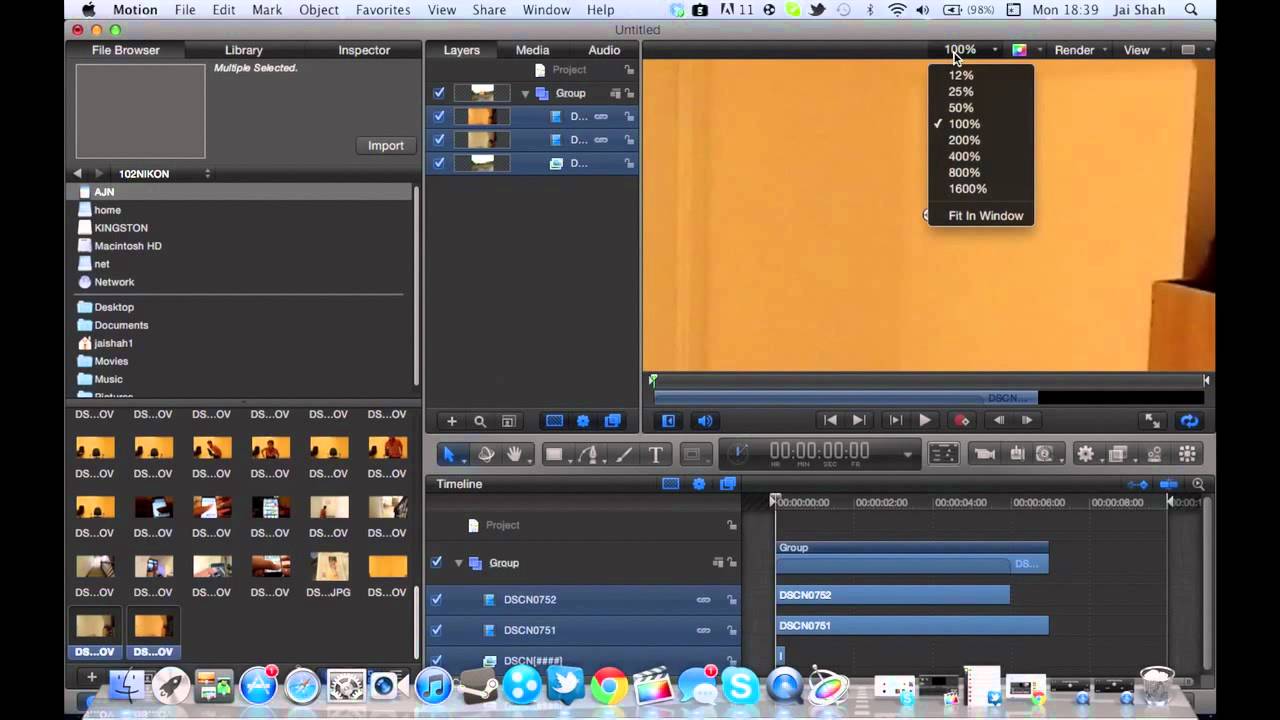Open the Add Filter menu

coord(1119,454)
